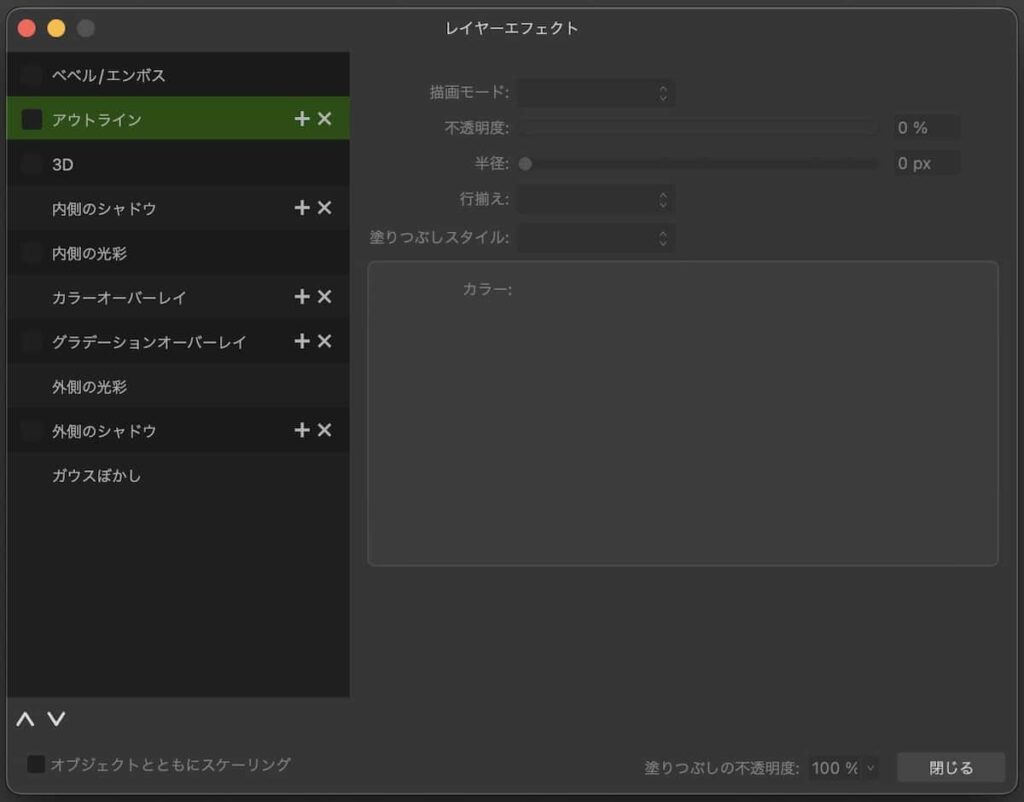Select ガウスぼかし effect row

click(178, 475)
